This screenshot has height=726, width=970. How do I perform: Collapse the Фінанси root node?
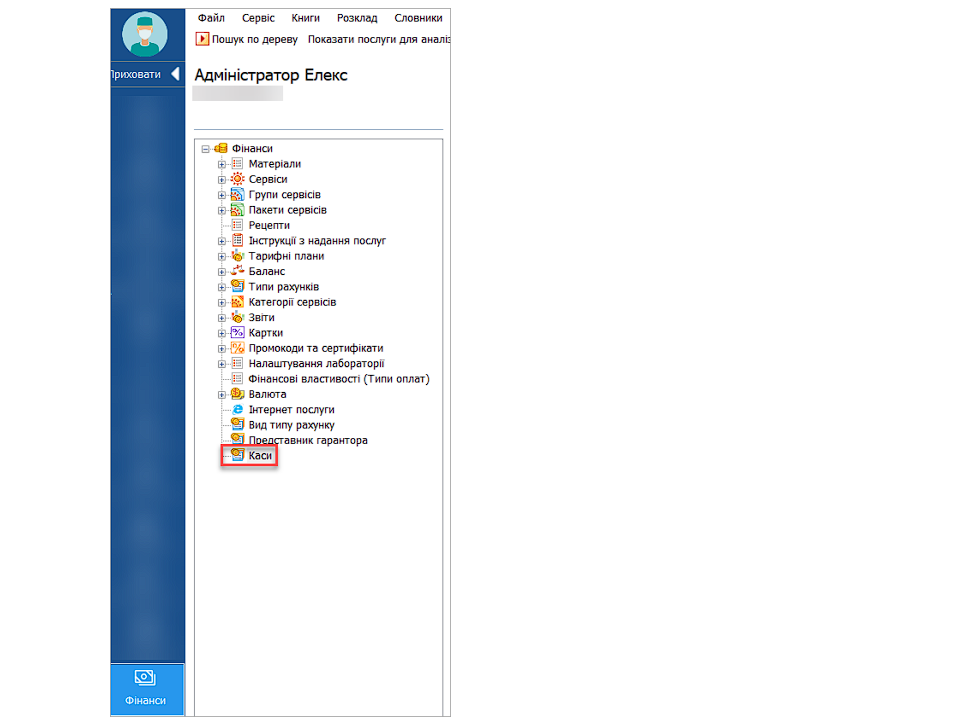205,149
